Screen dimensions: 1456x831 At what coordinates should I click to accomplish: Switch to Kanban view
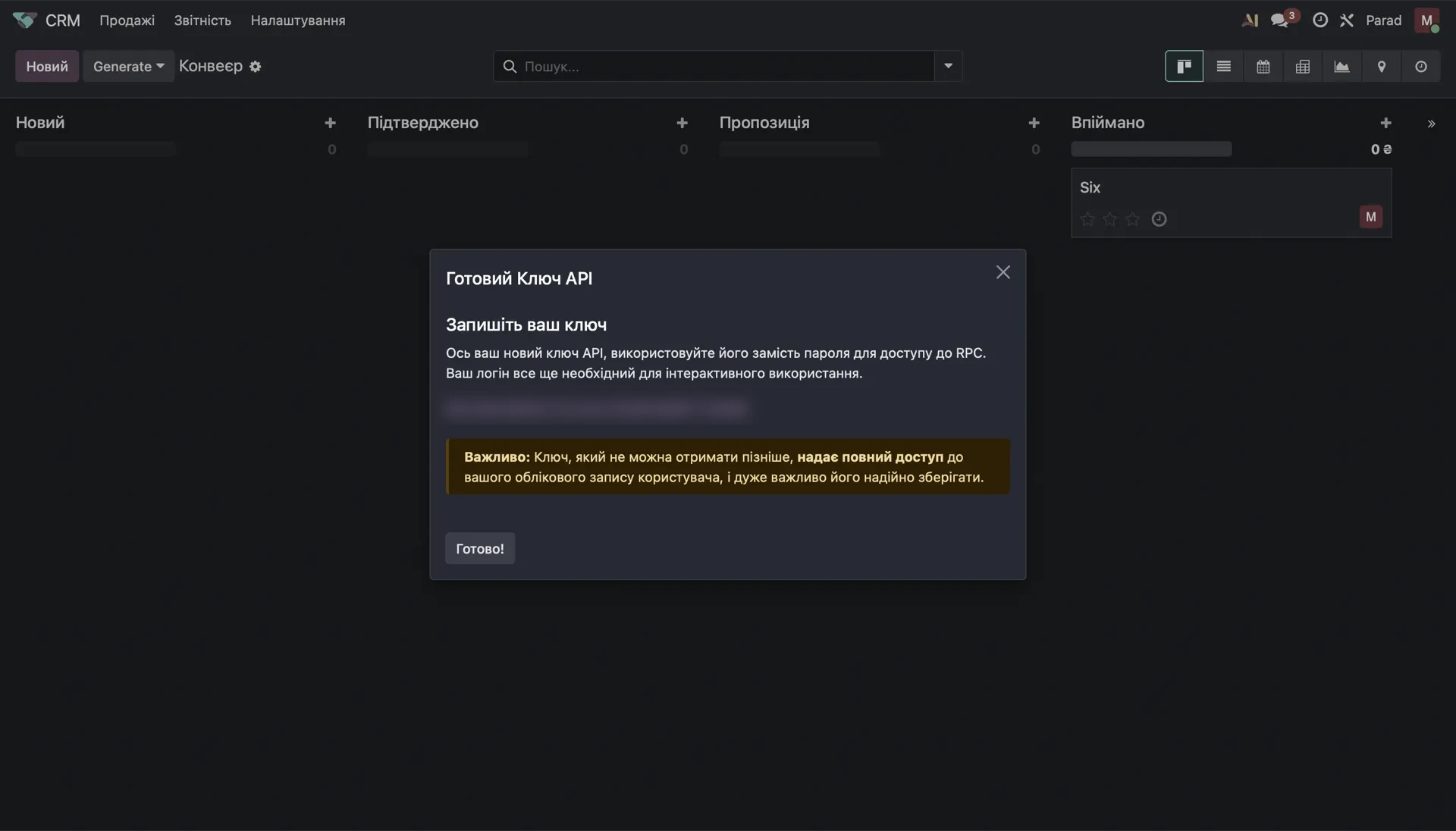(x=1184, y=66)
